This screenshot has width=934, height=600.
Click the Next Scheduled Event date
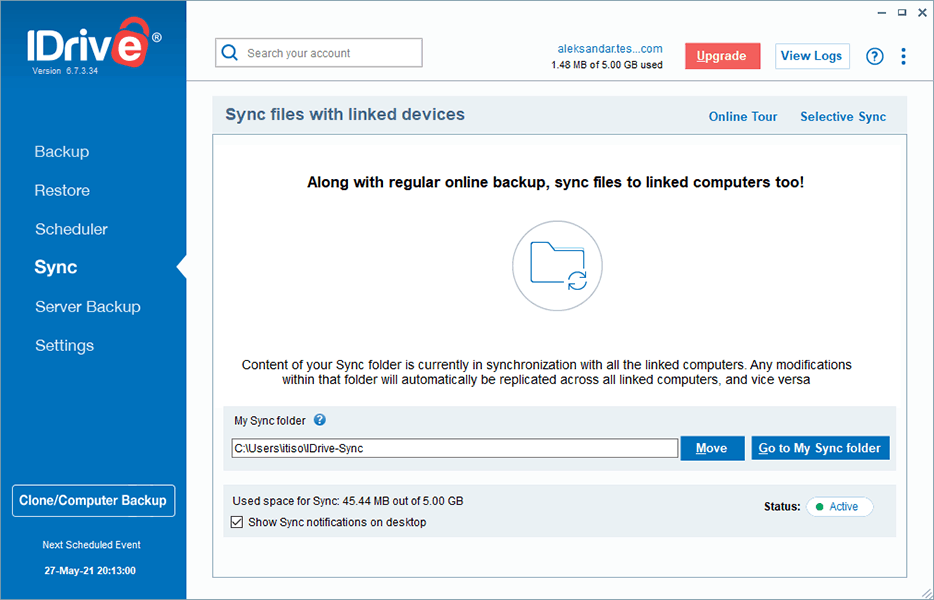pos(90,570)
